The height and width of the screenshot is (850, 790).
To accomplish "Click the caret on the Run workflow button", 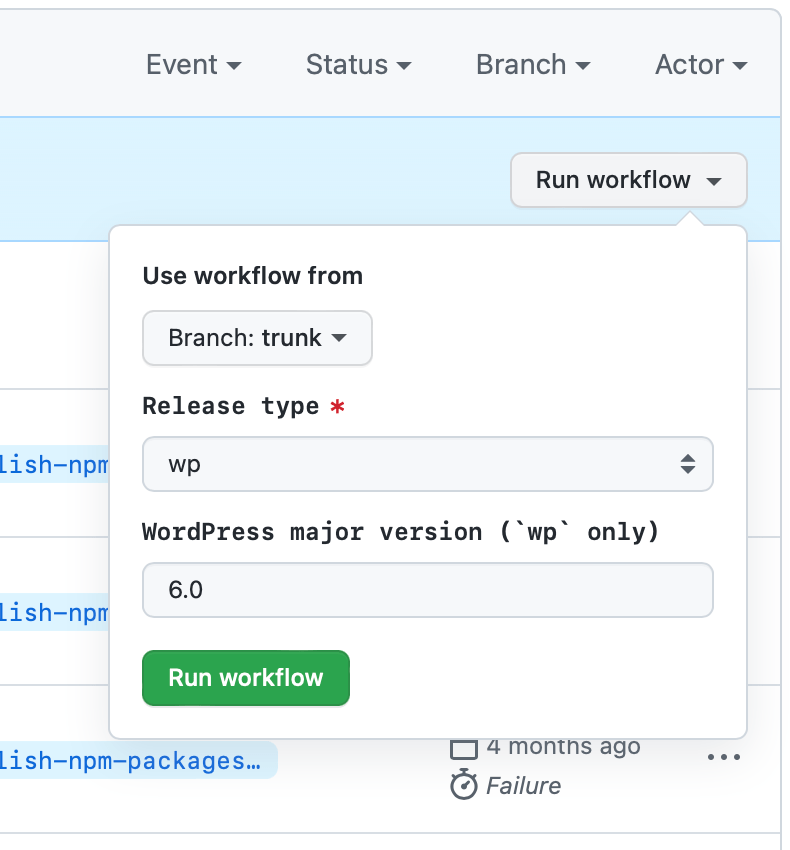I will [x=714, y=180].
